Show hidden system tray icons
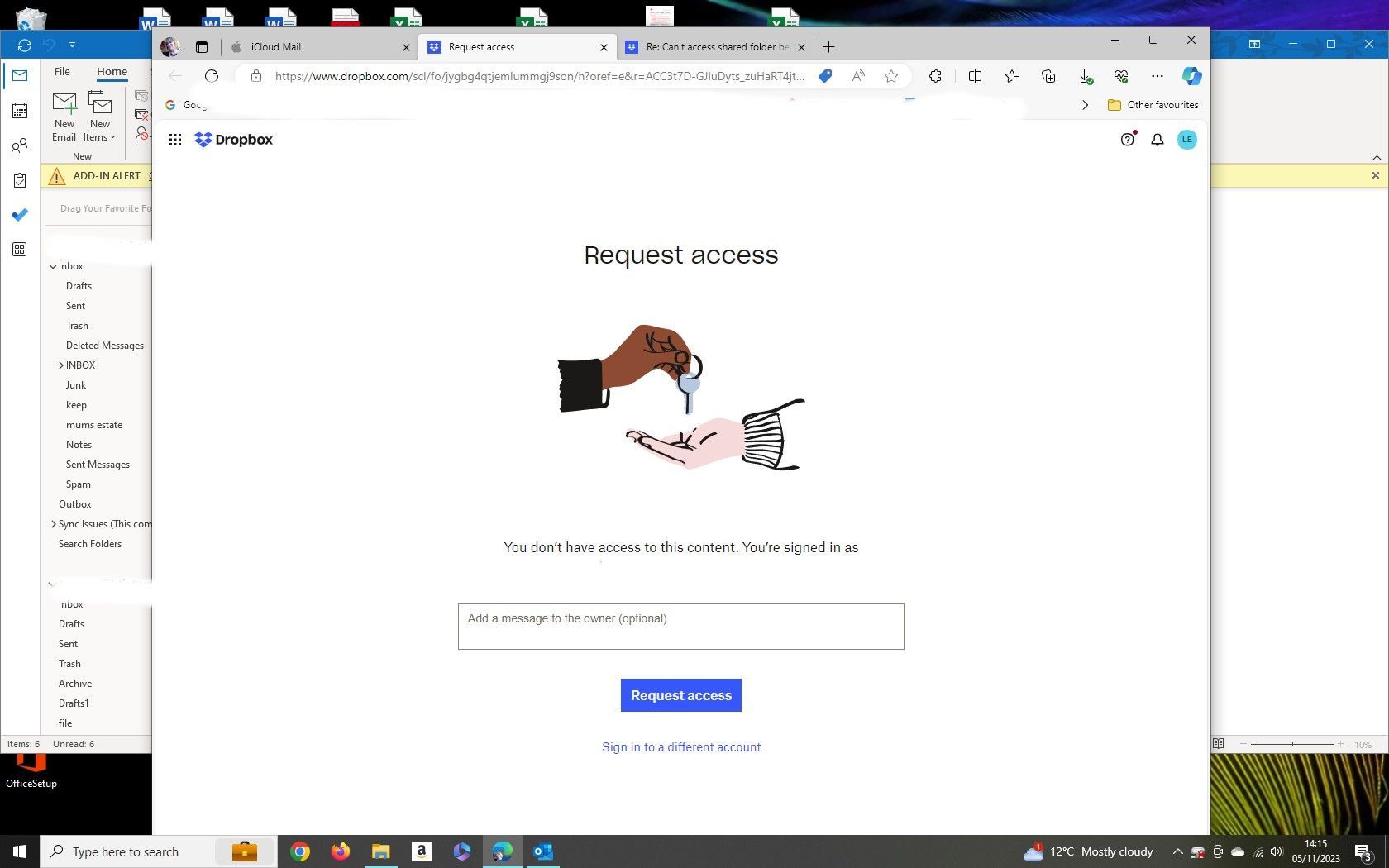This screenshot has width=1389, height=868. pyautogui.click(x=1177, y=851)
